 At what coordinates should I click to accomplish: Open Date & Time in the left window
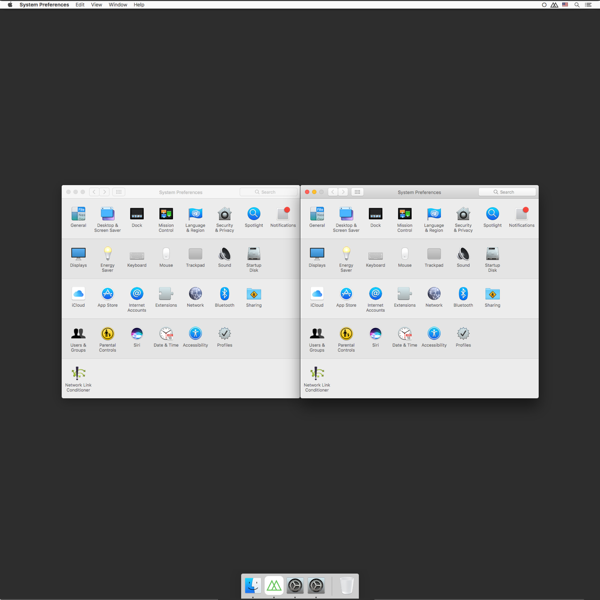click(x=166, y=337)
